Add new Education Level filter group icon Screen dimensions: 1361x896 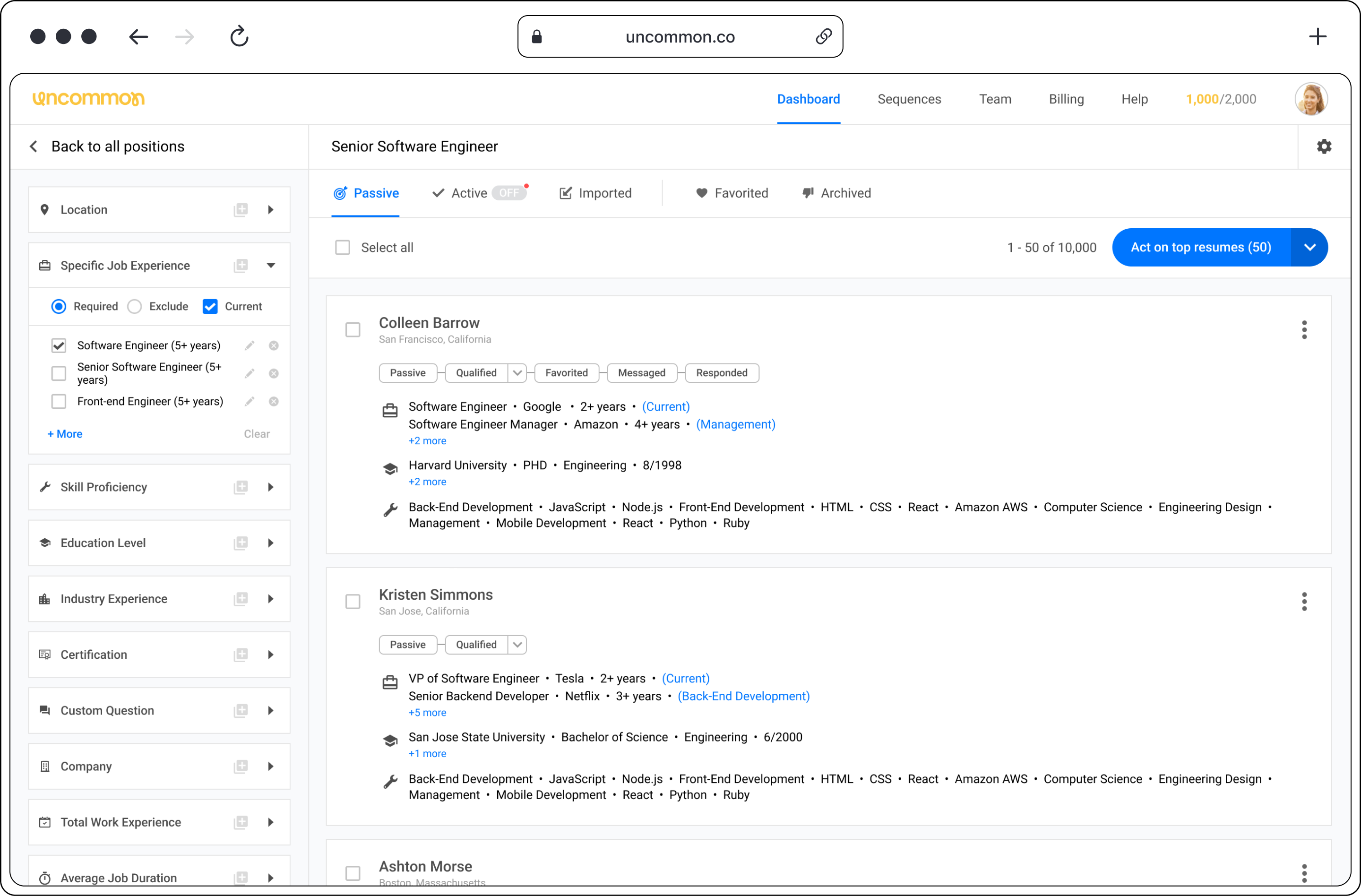[x=241, y=543]
